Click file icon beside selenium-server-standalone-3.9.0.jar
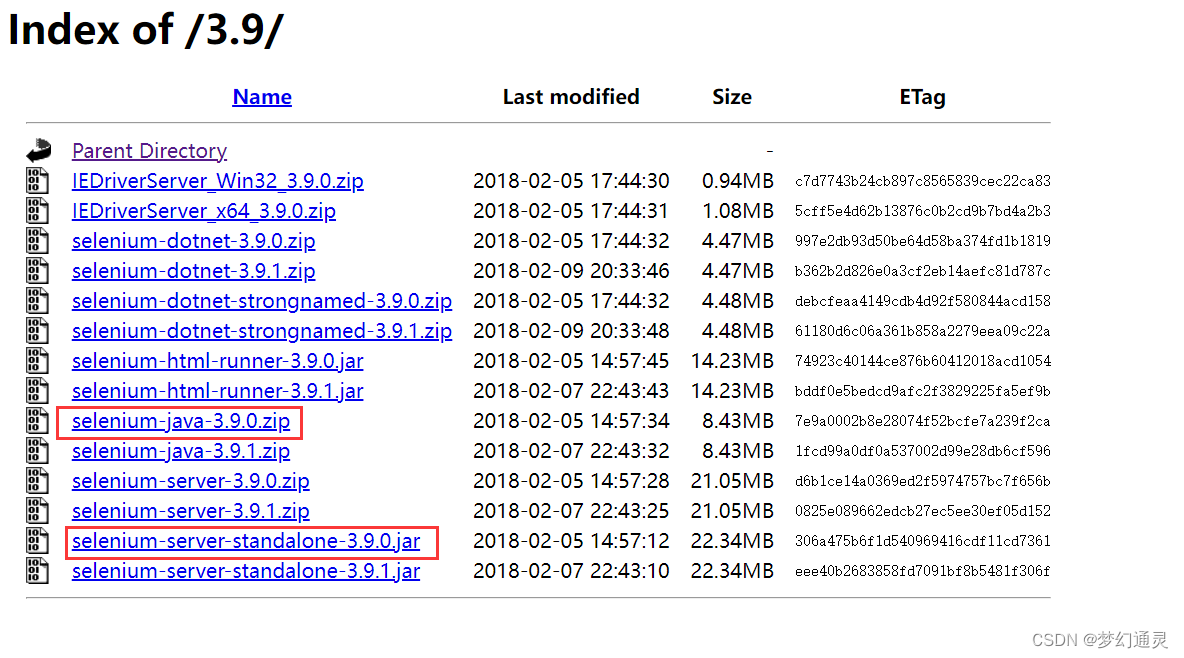The height and width of the screenshot is (658, 1184). 37,541
